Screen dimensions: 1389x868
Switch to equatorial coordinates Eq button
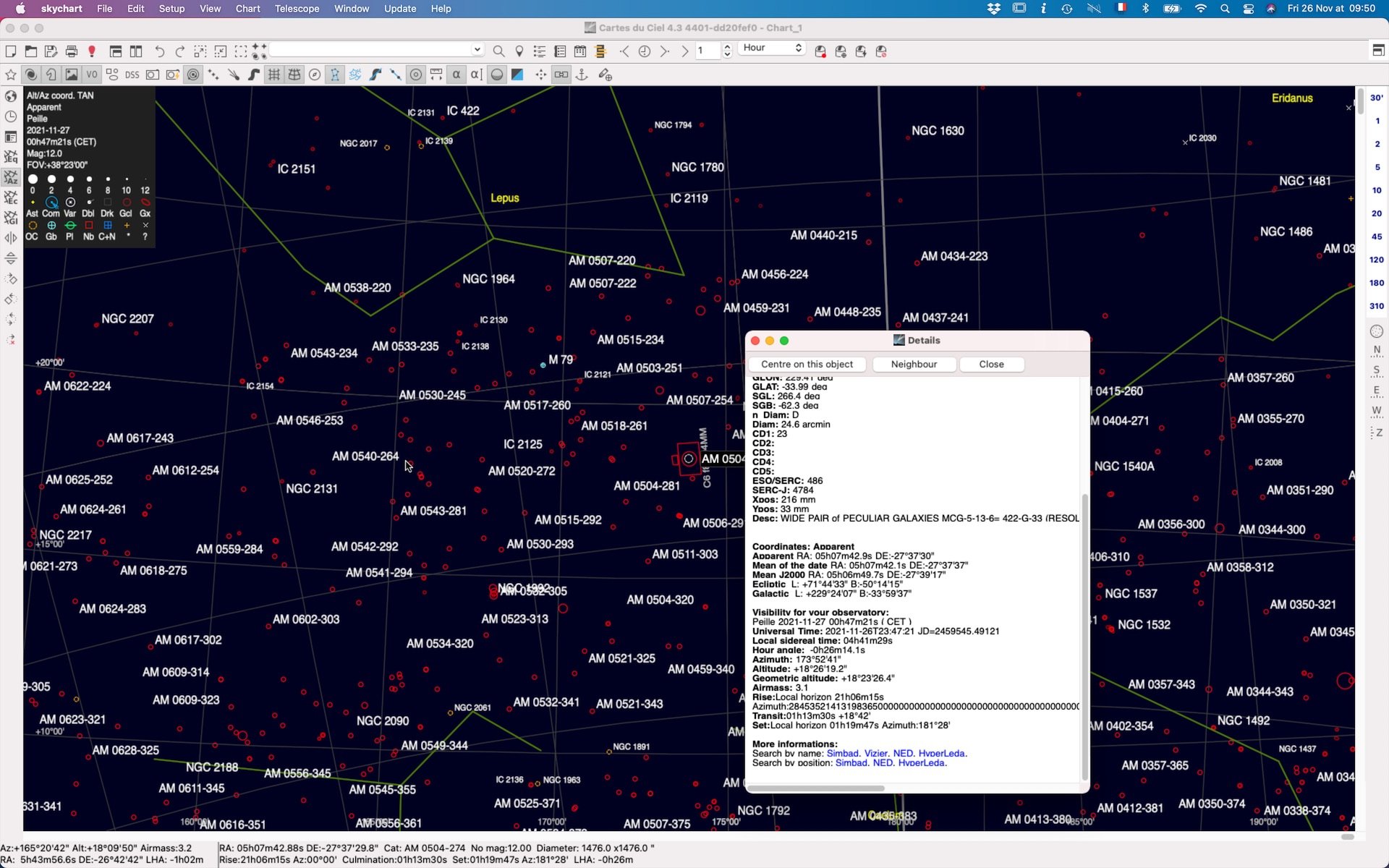[x=11, y=157]
